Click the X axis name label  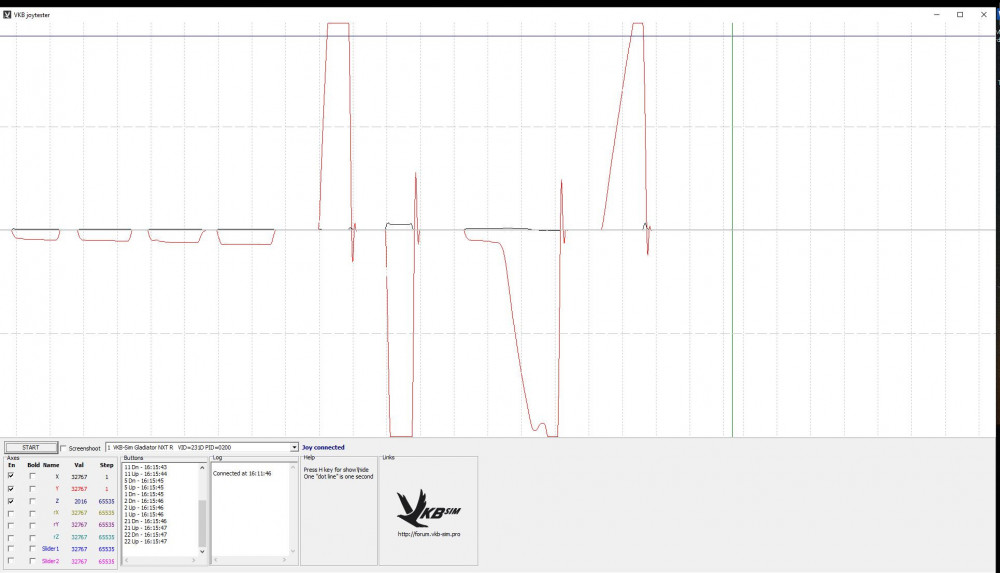coord(57,477)
